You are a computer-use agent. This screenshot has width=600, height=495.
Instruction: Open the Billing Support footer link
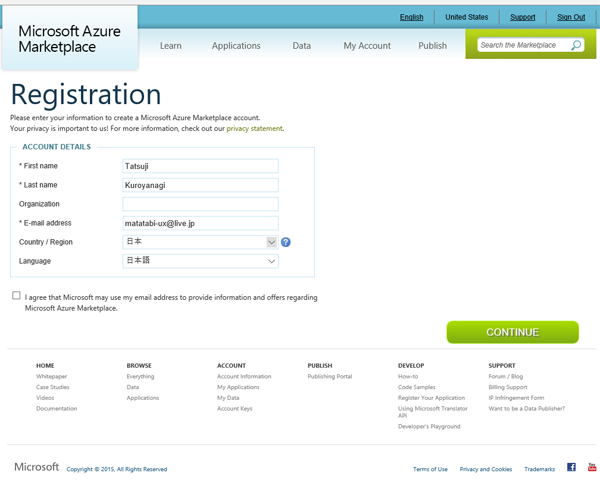(x=508, y=387)
